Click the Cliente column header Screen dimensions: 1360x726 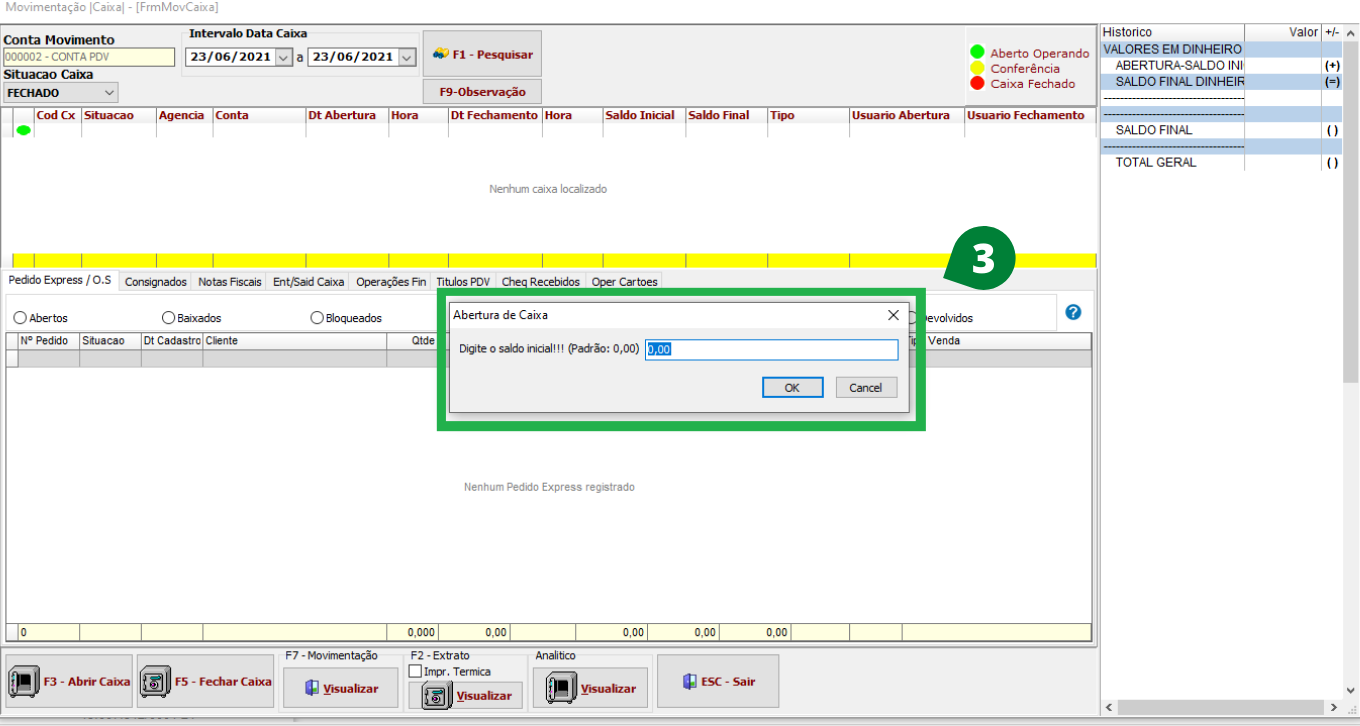[x=294, y=341]
